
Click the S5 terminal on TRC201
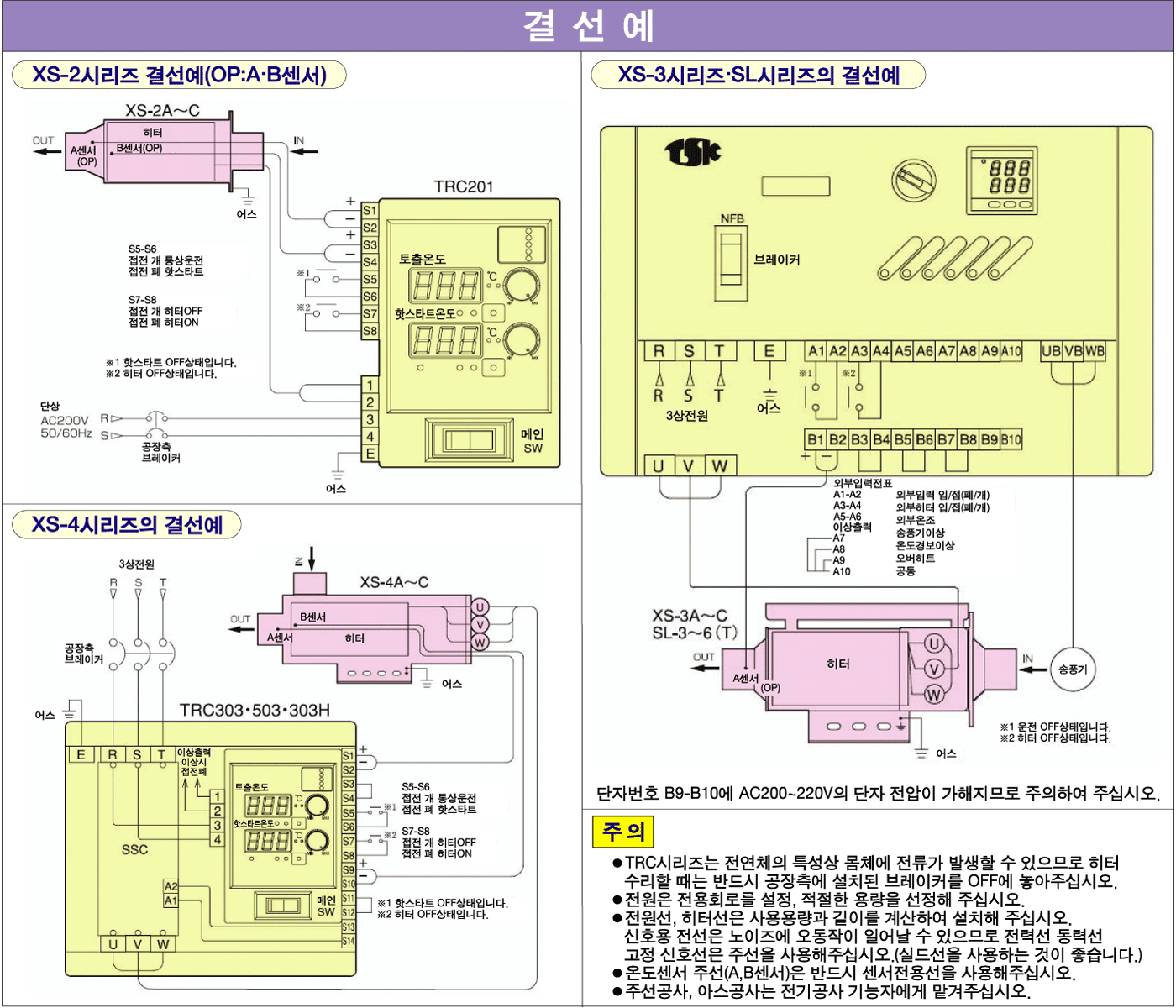(370, 279)
